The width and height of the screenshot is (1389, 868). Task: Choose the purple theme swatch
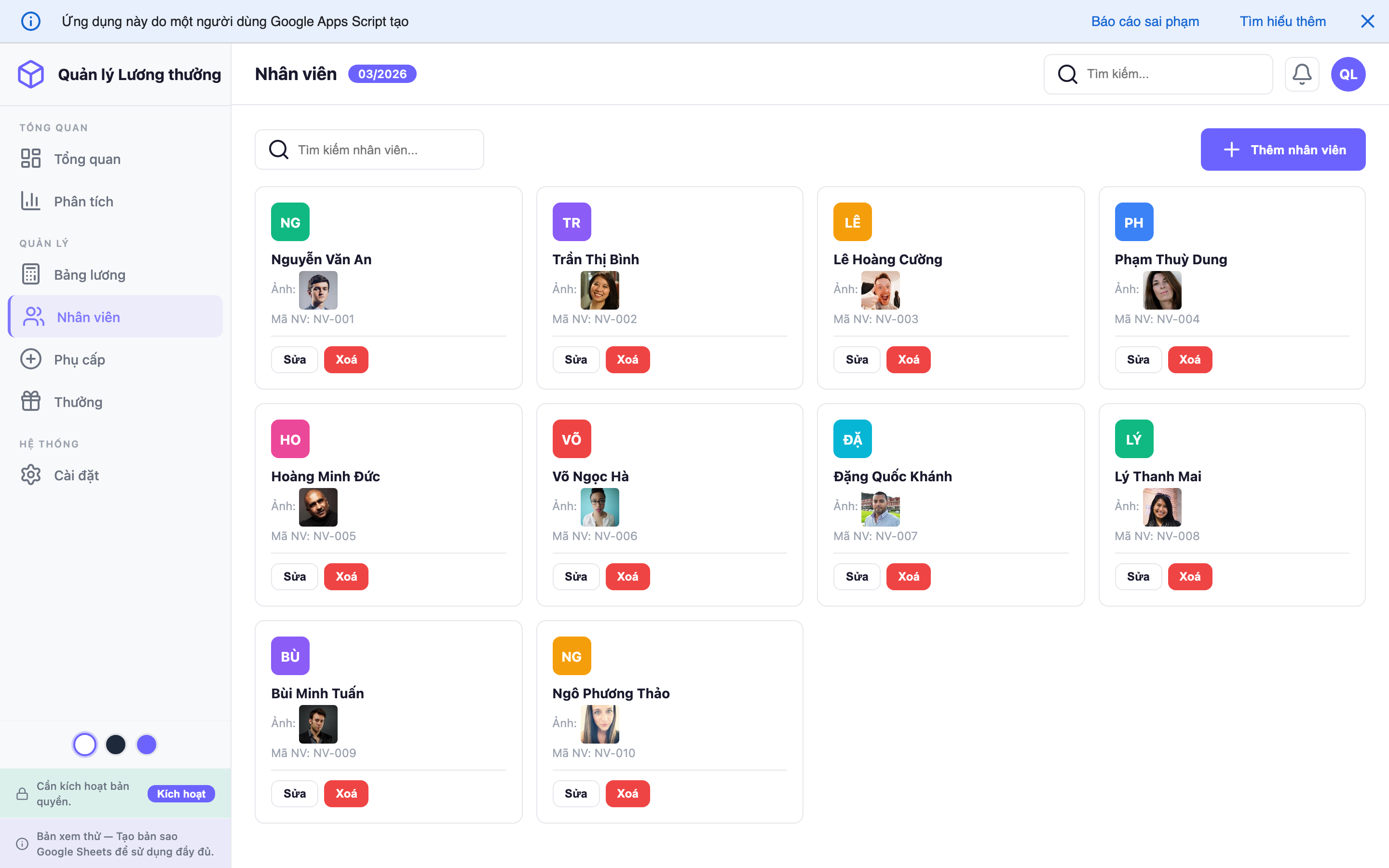pos(147,745)
